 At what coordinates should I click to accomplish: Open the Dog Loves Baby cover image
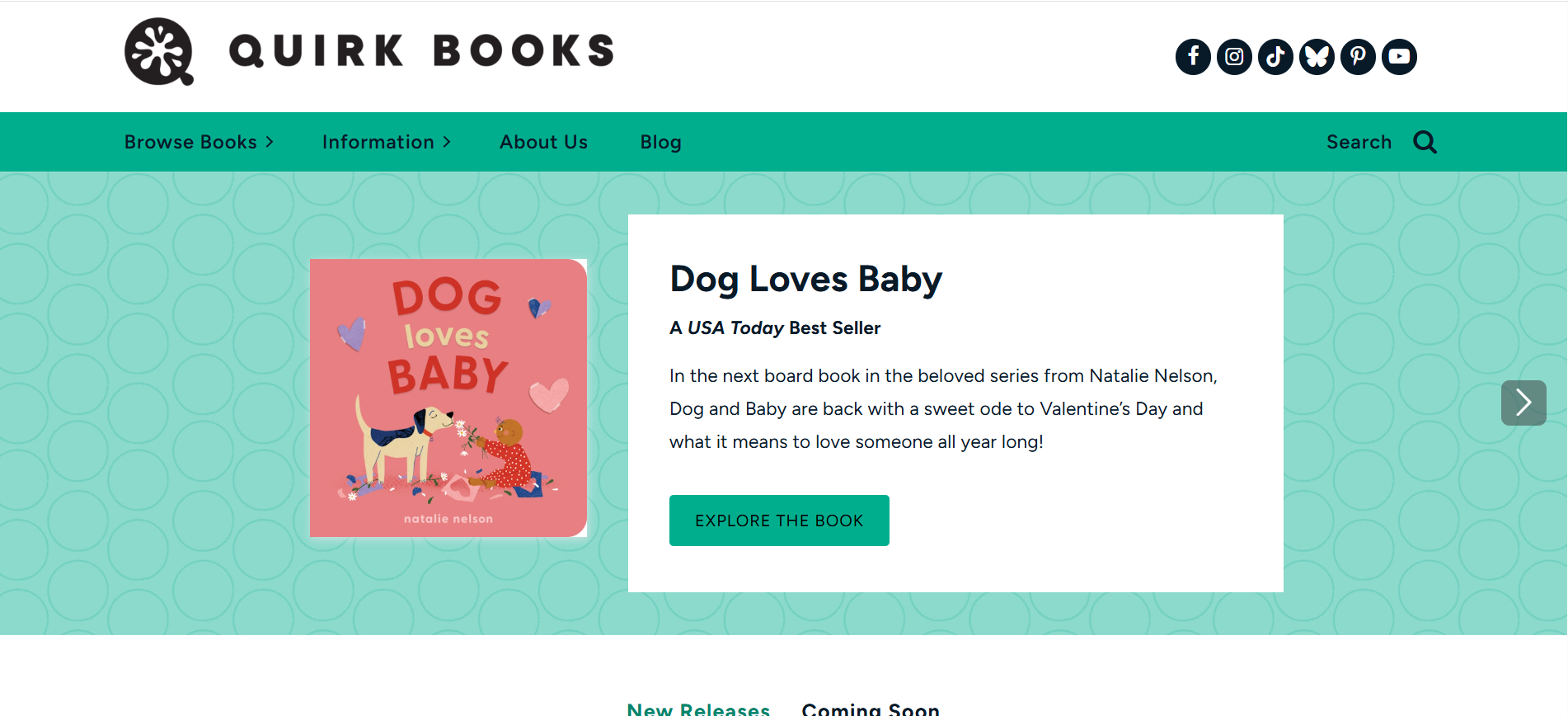tap(448, 398)
